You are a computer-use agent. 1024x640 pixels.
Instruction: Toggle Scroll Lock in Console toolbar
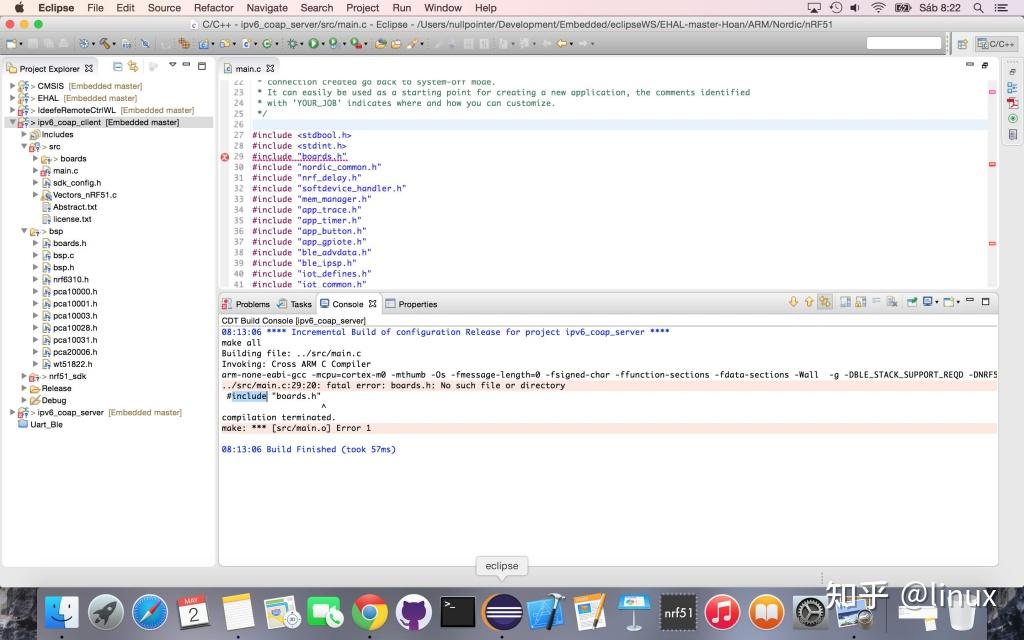pyautogui.click(x=861, y=302)
